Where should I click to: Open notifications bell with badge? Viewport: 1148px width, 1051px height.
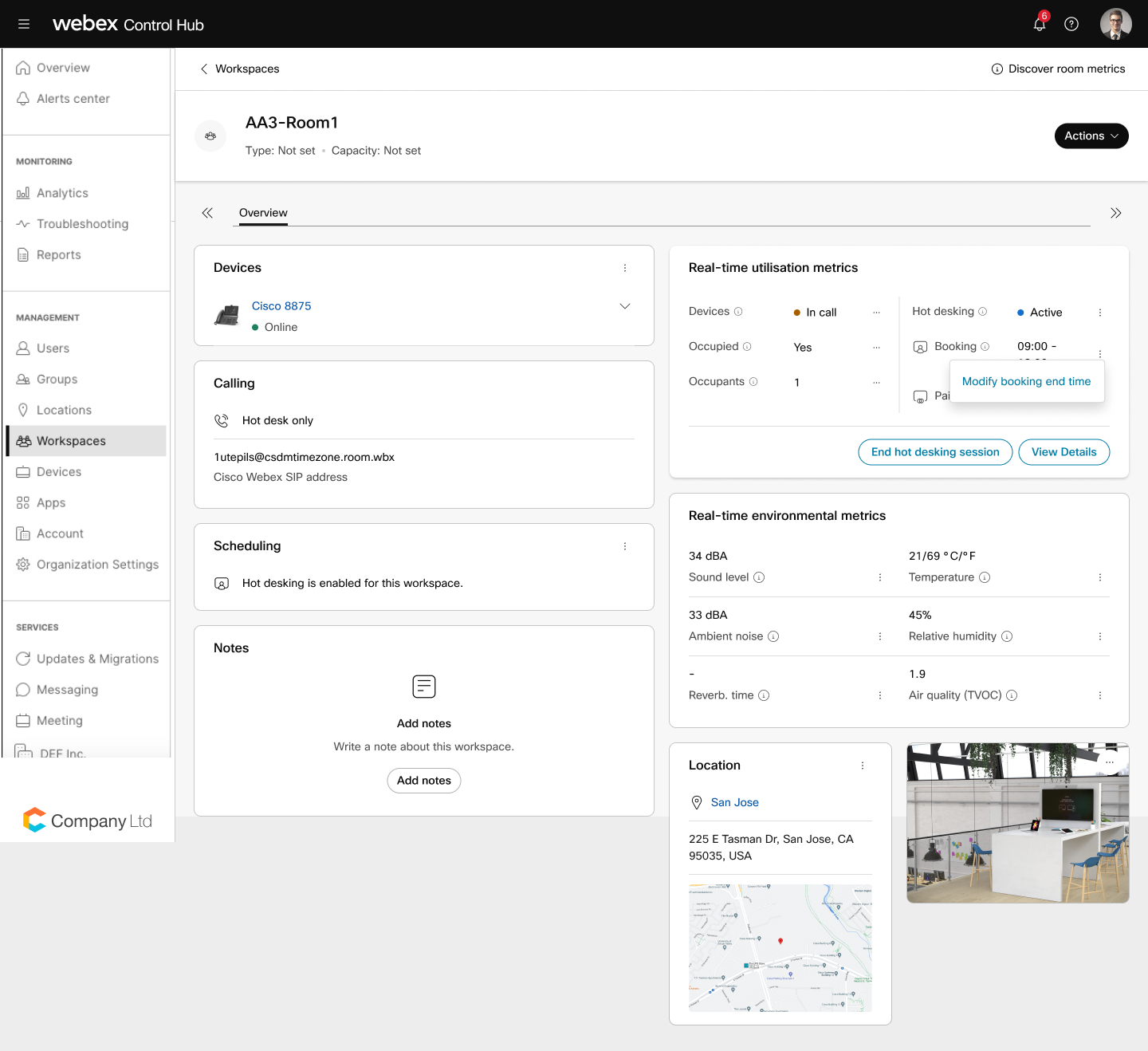[x=1040, y=22]
